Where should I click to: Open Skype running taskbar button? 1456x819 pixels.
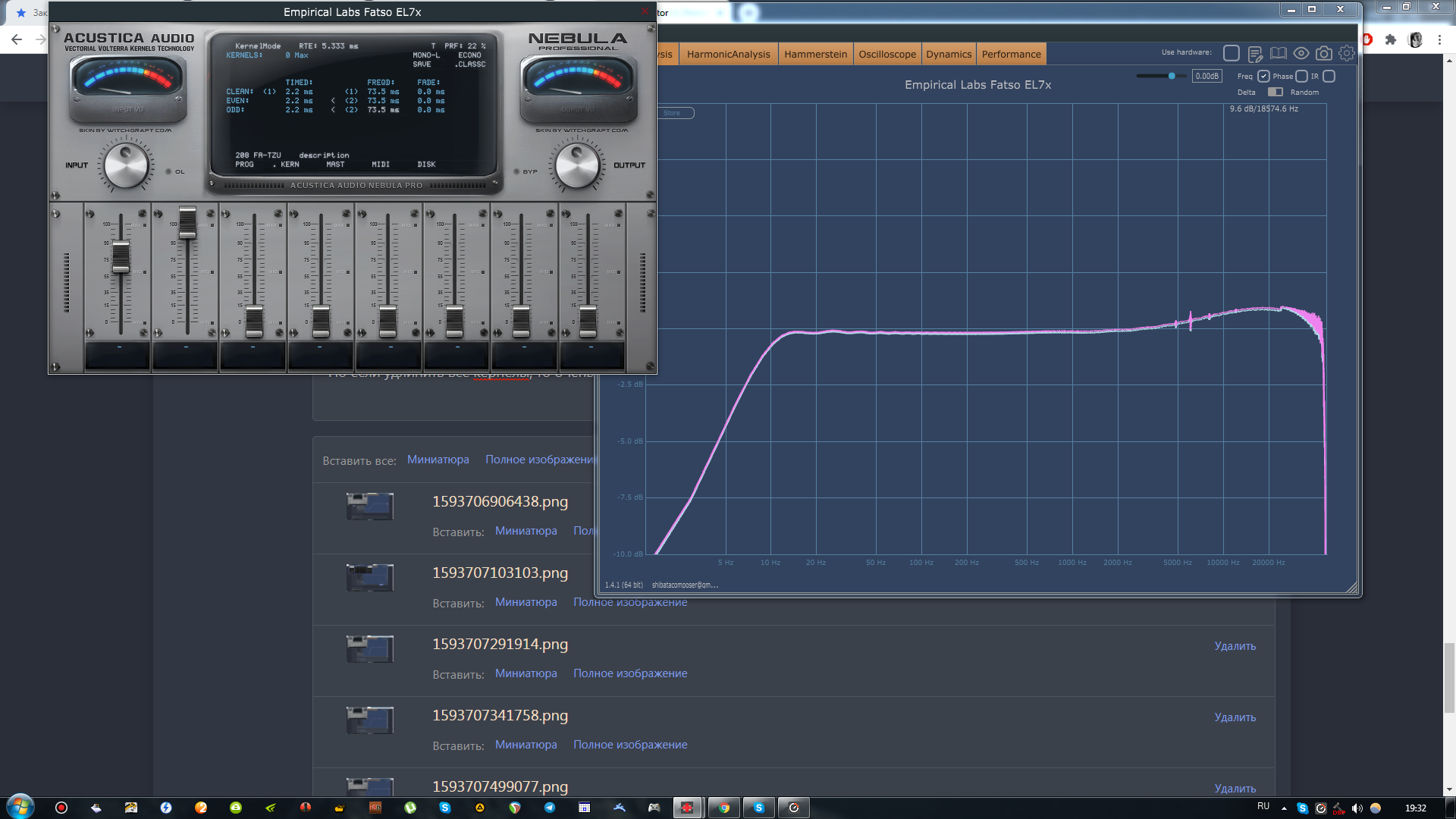[759, 808]
